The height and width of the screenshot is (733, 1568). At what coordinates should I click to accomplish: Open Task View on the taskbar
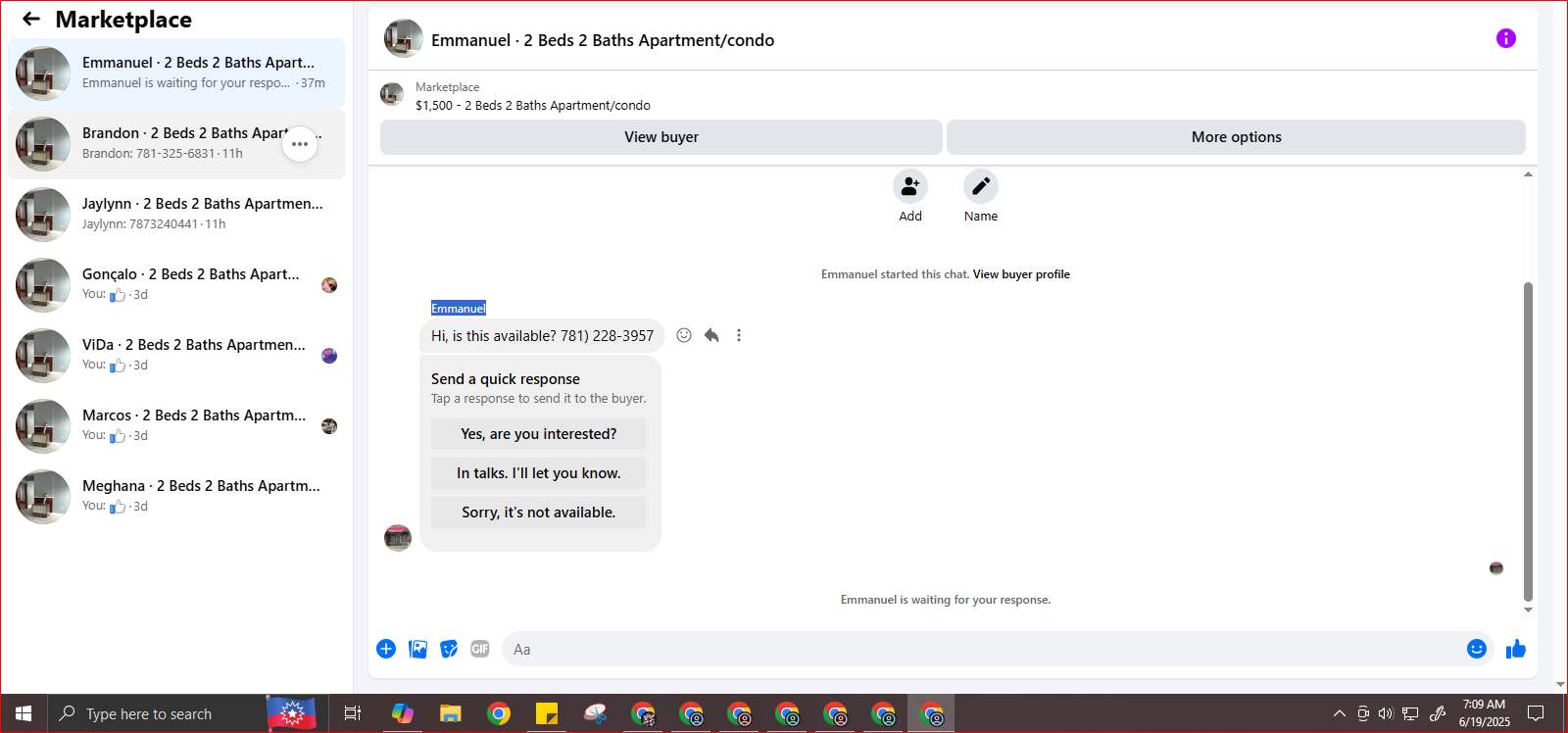pos(353,713)
